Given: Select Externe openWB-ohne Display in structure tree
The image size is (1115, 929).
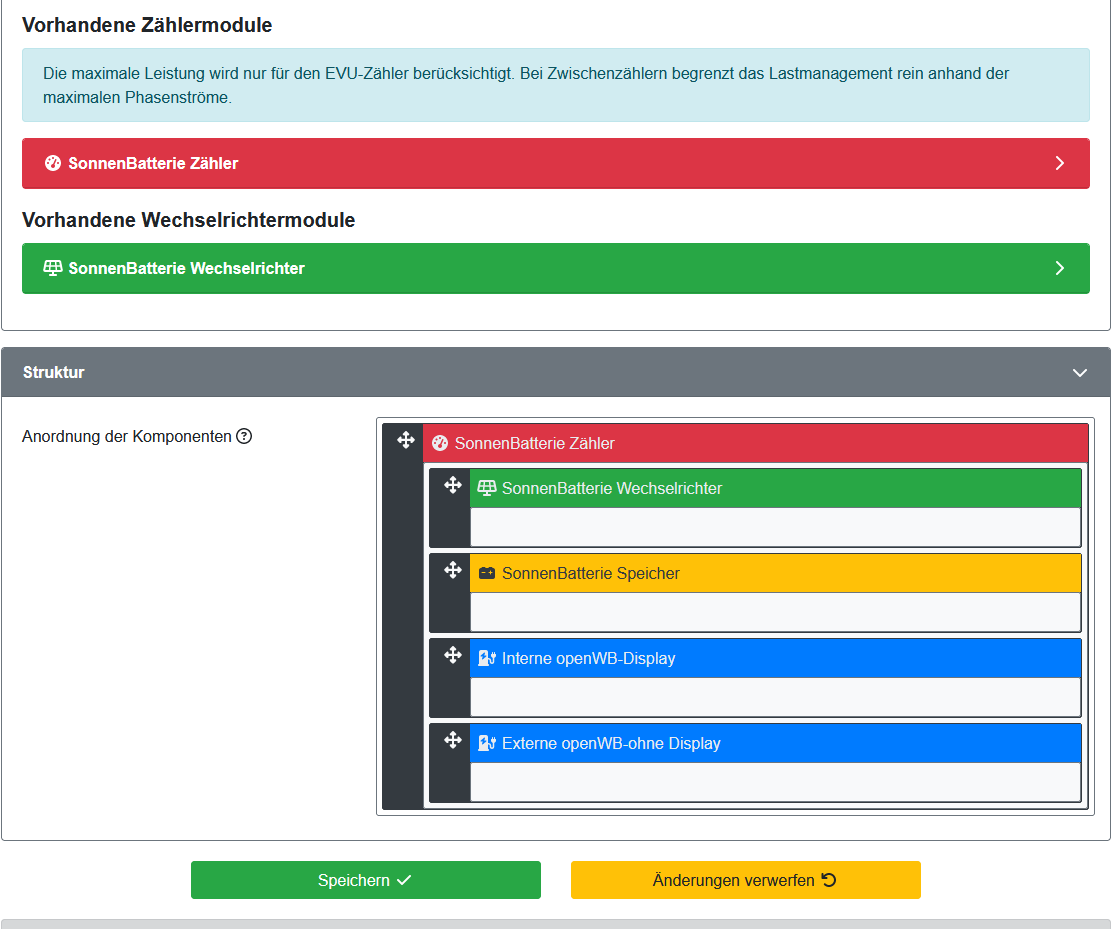Looking at the screenshot, I should [x=775, y=743].
